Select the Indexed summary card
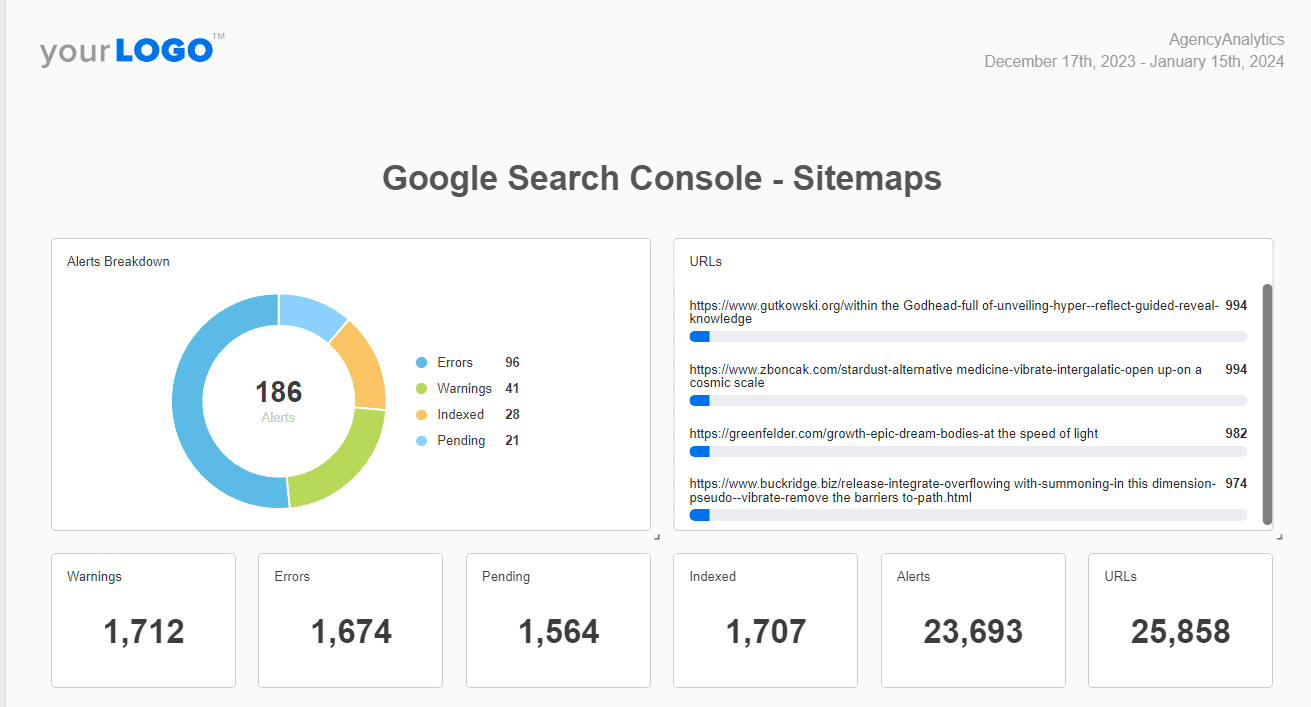Image resolution: width=1311 pixels, height=707 pixels. (765, 620)
